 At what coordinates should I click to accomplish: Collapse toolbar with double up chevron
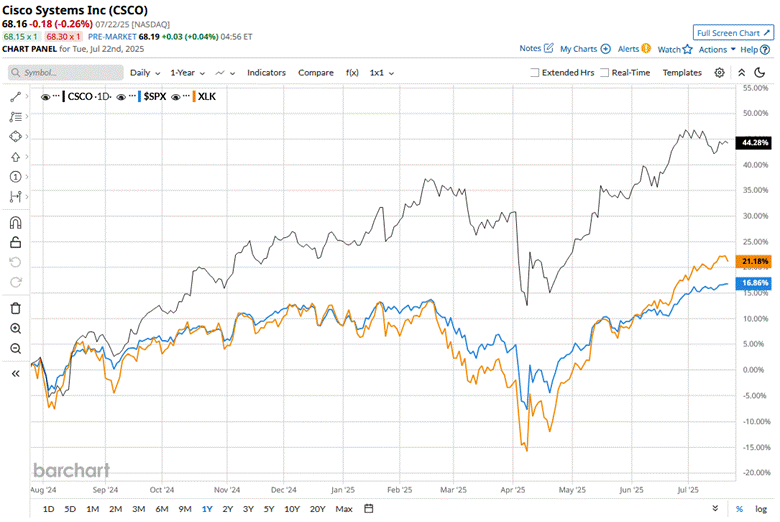[741, 73]
